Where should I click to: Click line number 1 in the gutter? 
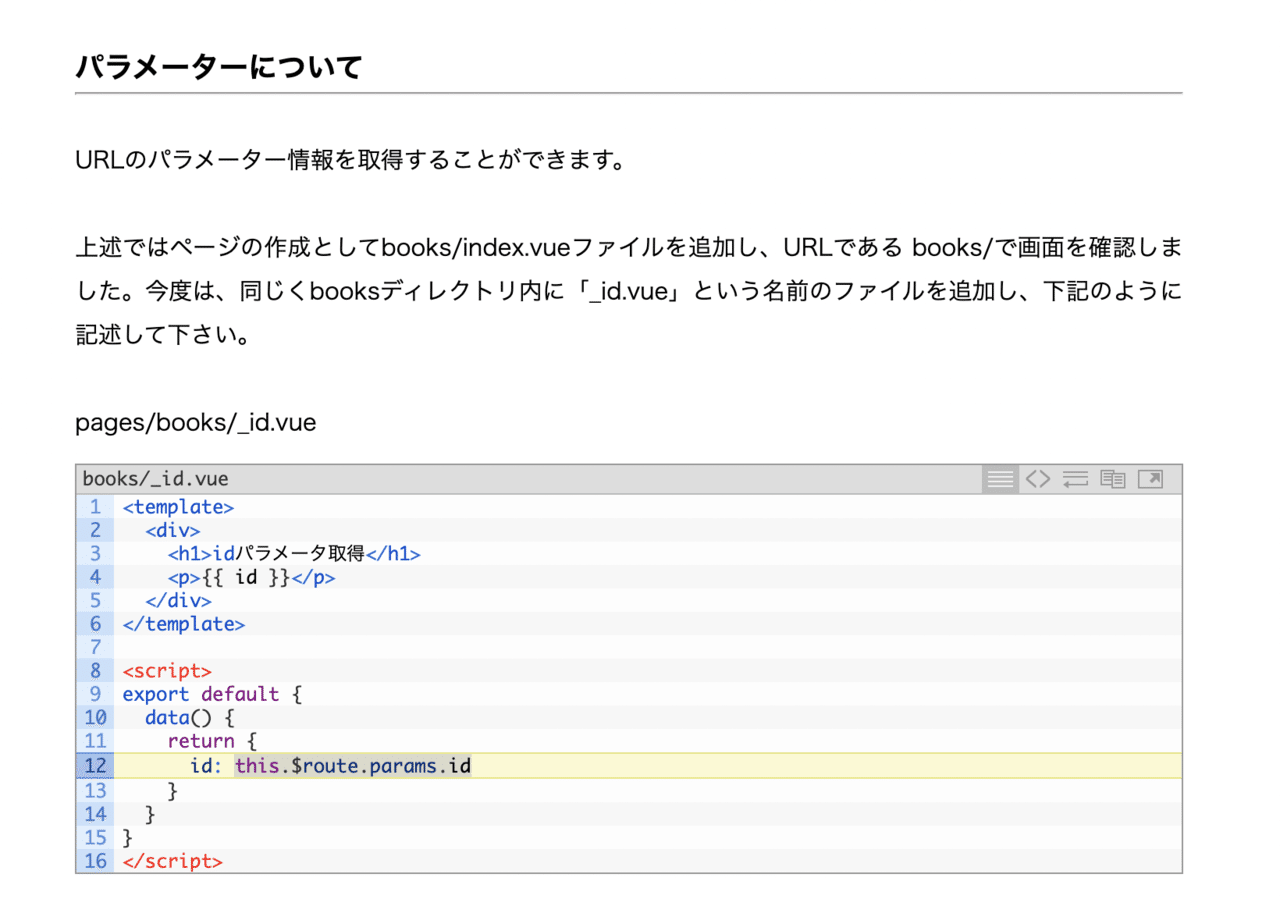95,507
